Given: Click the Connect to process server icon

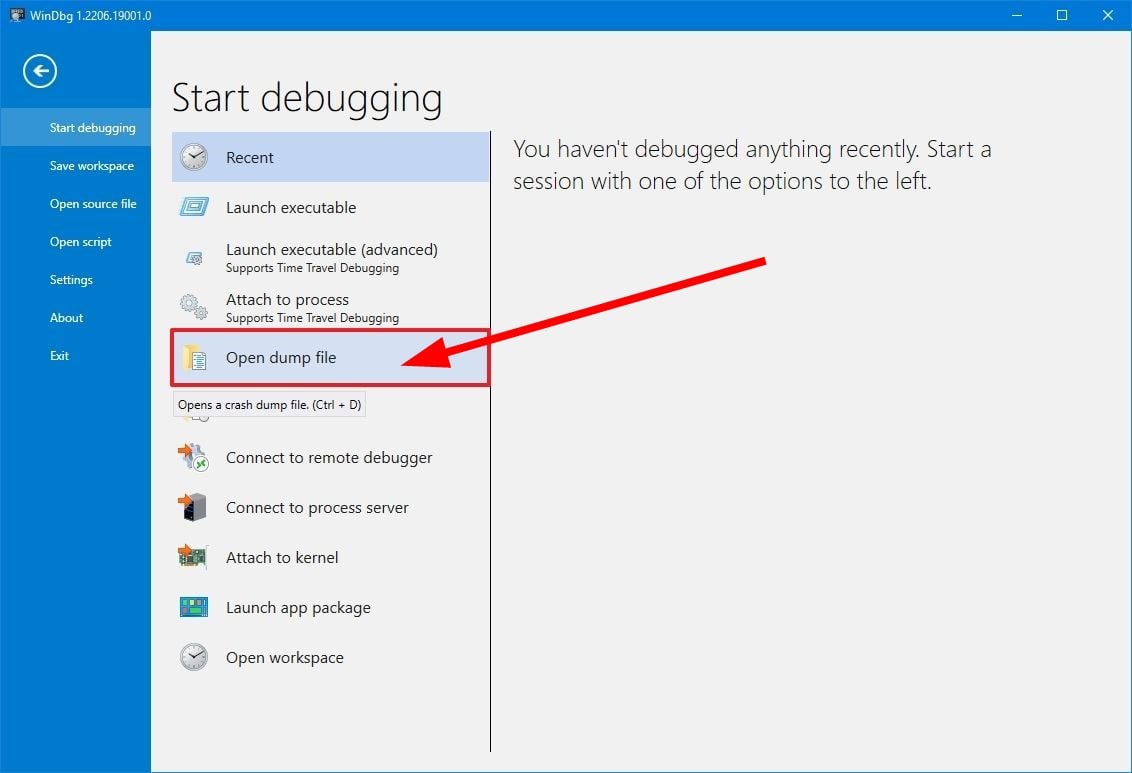Looking at the screenshot, I should [x=193, y=507].
